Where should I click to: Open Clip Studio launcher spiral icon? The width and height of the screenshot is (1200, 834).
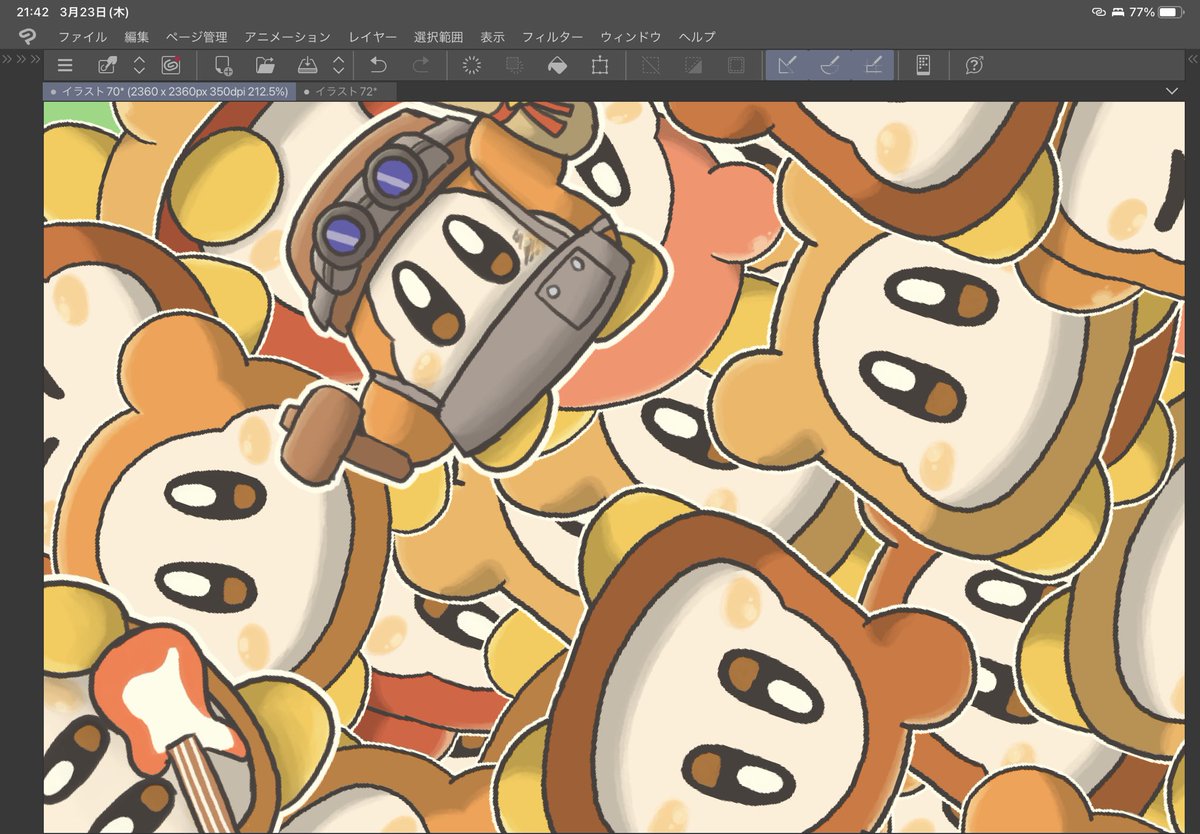(x=171, y=66)
